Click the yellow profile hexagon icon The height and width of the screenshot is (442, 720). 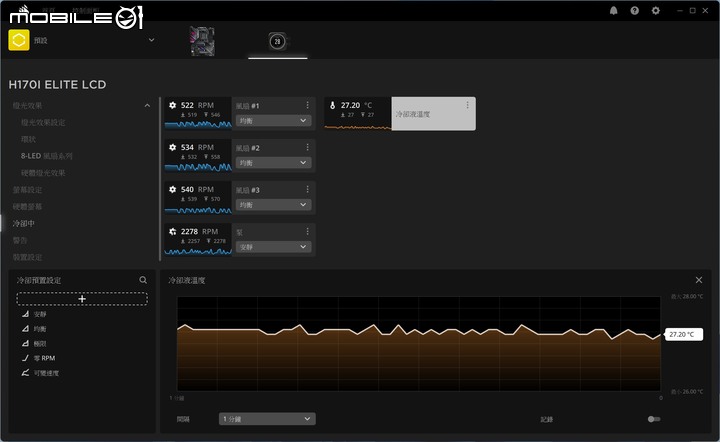19,40
